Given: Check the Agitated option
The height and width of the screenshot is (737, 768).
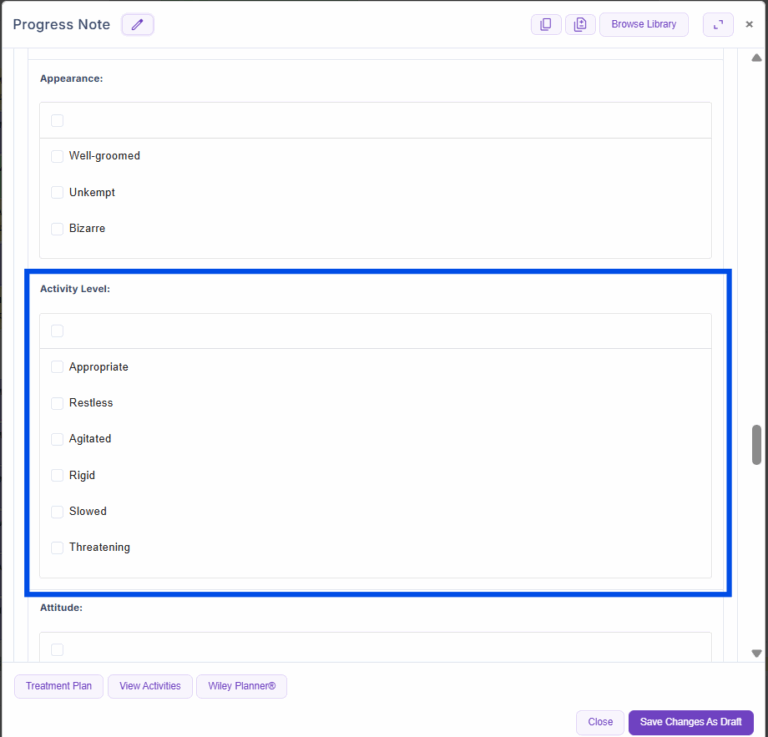Looking at the screenshot, I should 57,439.
